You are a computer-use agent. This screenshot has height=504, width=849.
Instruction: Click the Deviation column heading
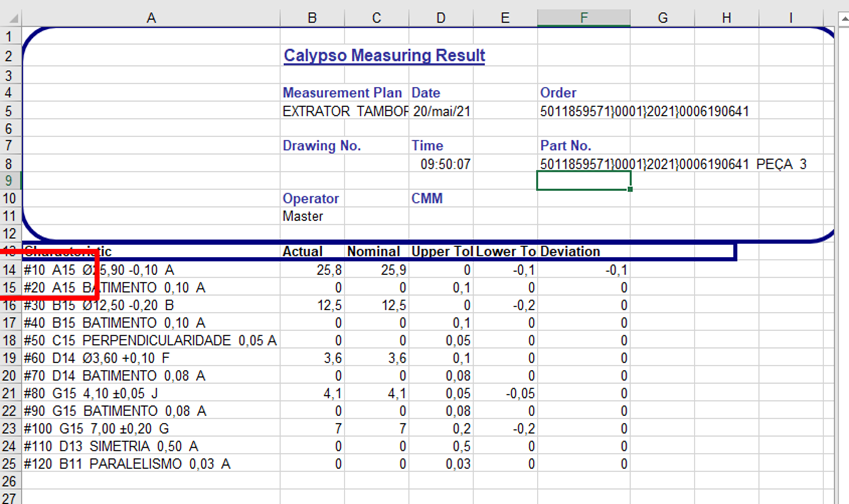(570, 252)
